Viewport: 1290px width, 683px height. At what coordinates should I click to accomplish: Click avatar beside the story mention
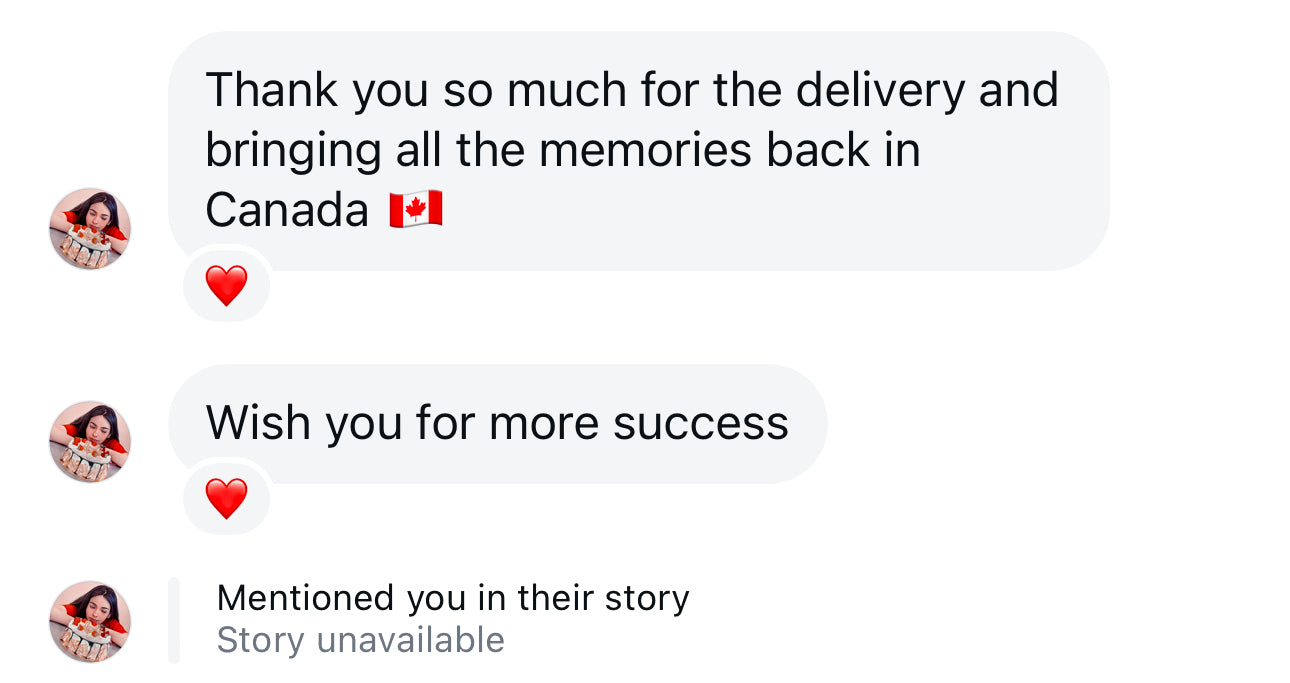(90, 621)
